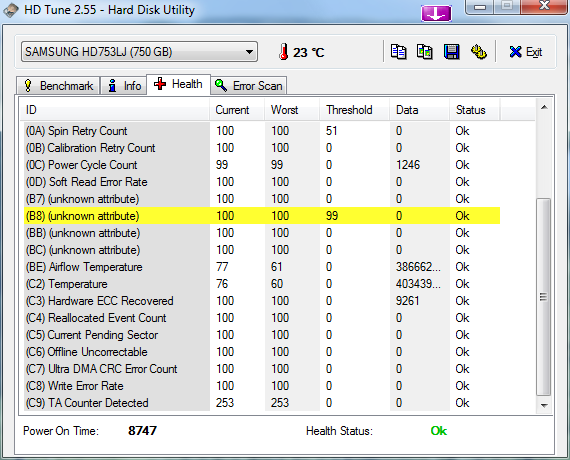The image size is (570, 460).
Task: Select the (C6) Offline Uncorrectable row
Action: click(262, 352)
